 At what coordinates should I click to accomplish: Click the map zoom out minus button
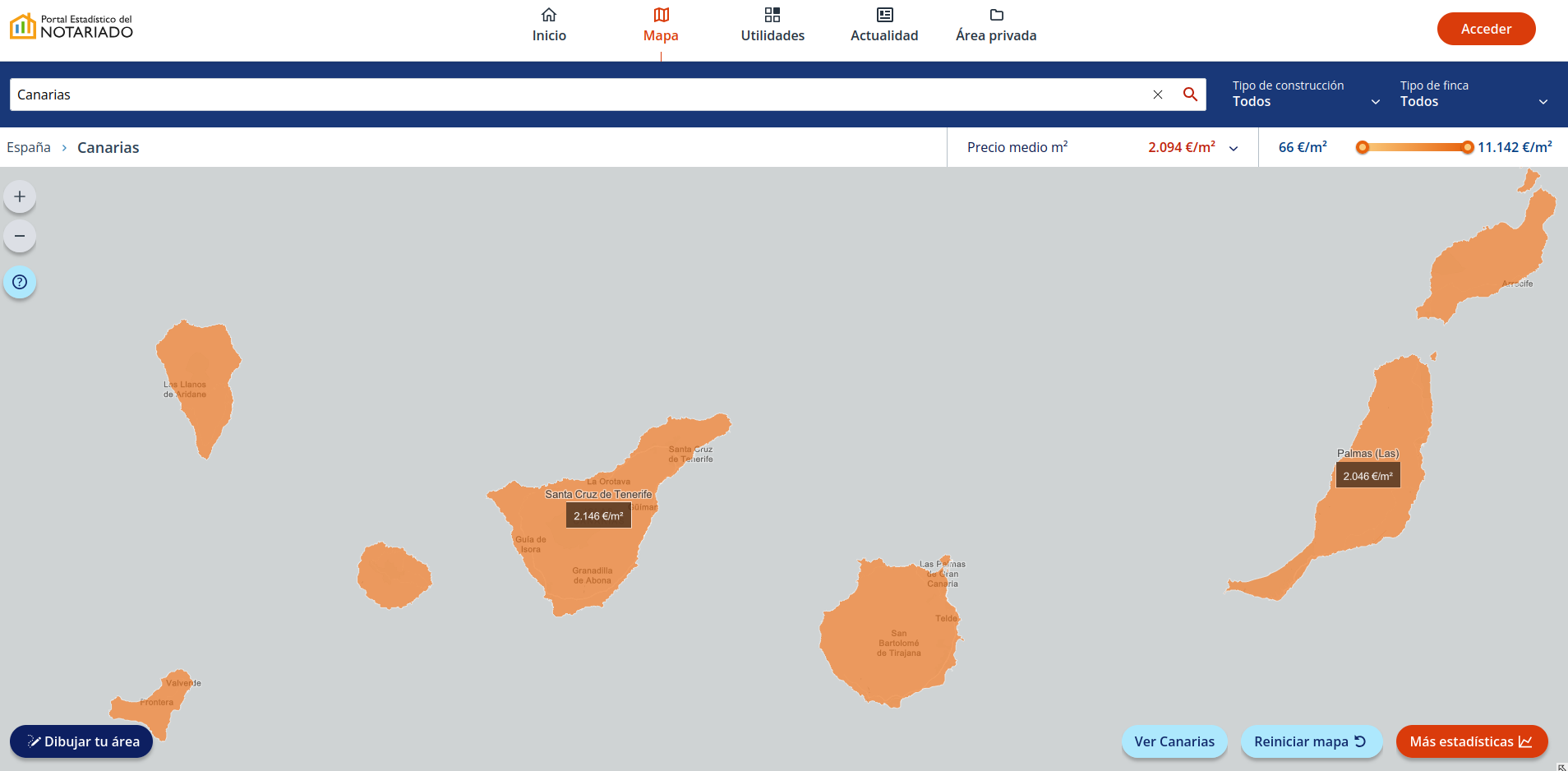pyautogui.click(x=20, y=237)
